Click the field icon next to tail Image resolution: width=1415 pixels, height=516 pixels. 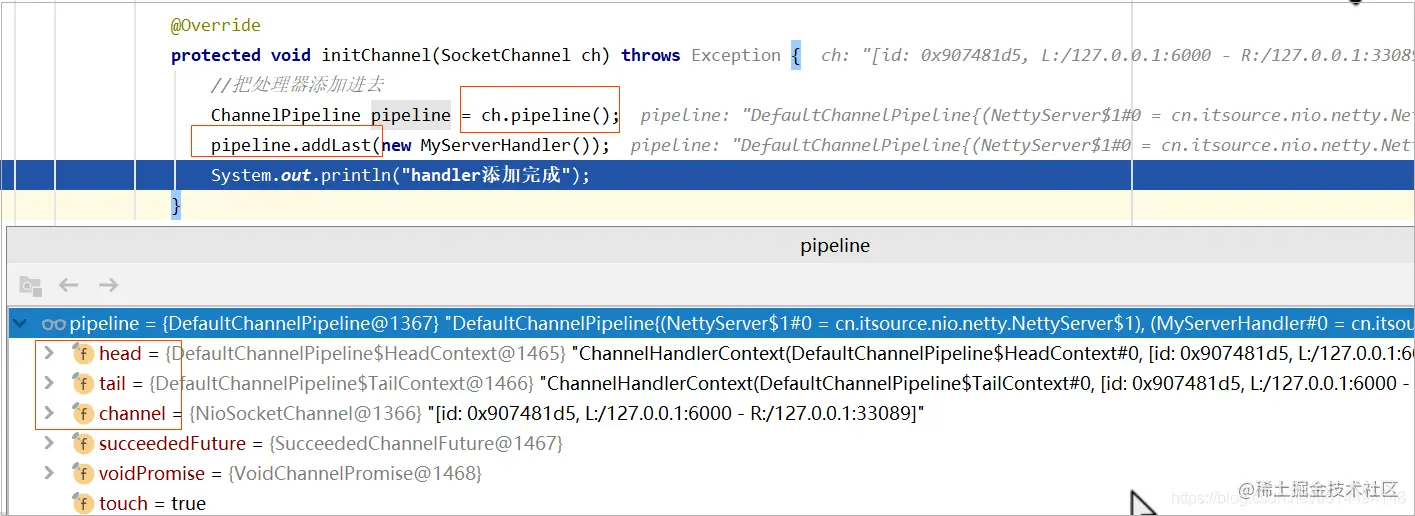(84, 383)
